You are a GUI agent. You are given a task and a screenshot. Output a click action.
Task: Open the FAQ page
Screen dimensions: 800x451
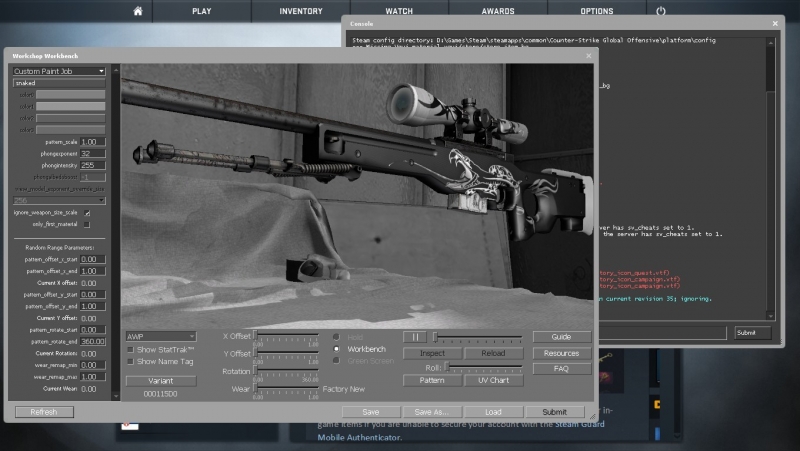coord(562,368)
